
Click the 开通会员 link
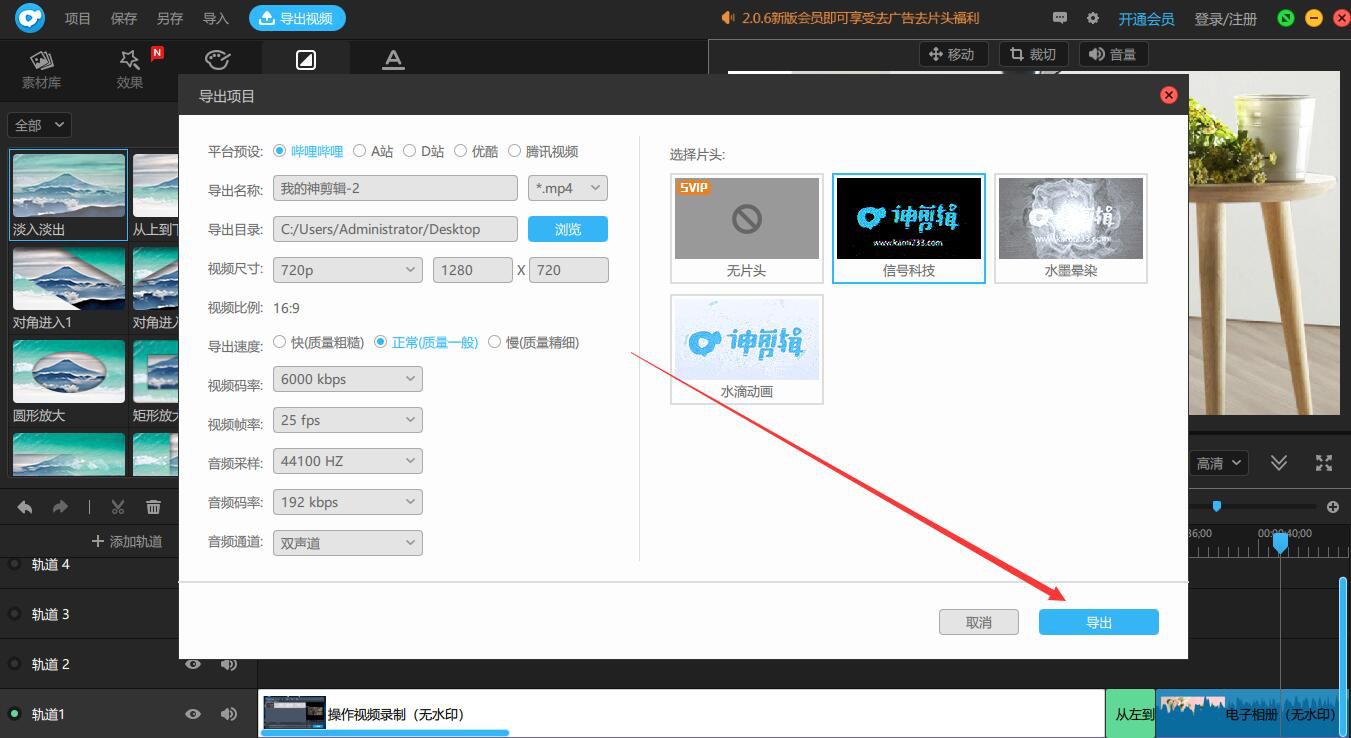pyautogui.click(x=1146, y=19)
